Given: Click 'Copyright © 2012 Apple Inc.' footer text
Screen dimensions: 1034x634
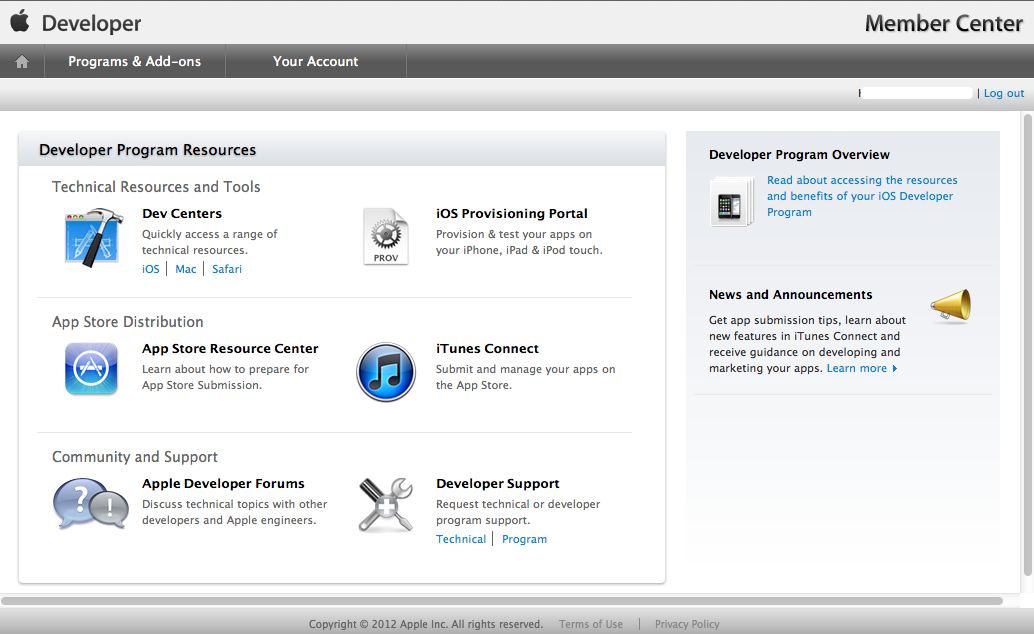Looking at the screenshot, I should pos(425,624).
